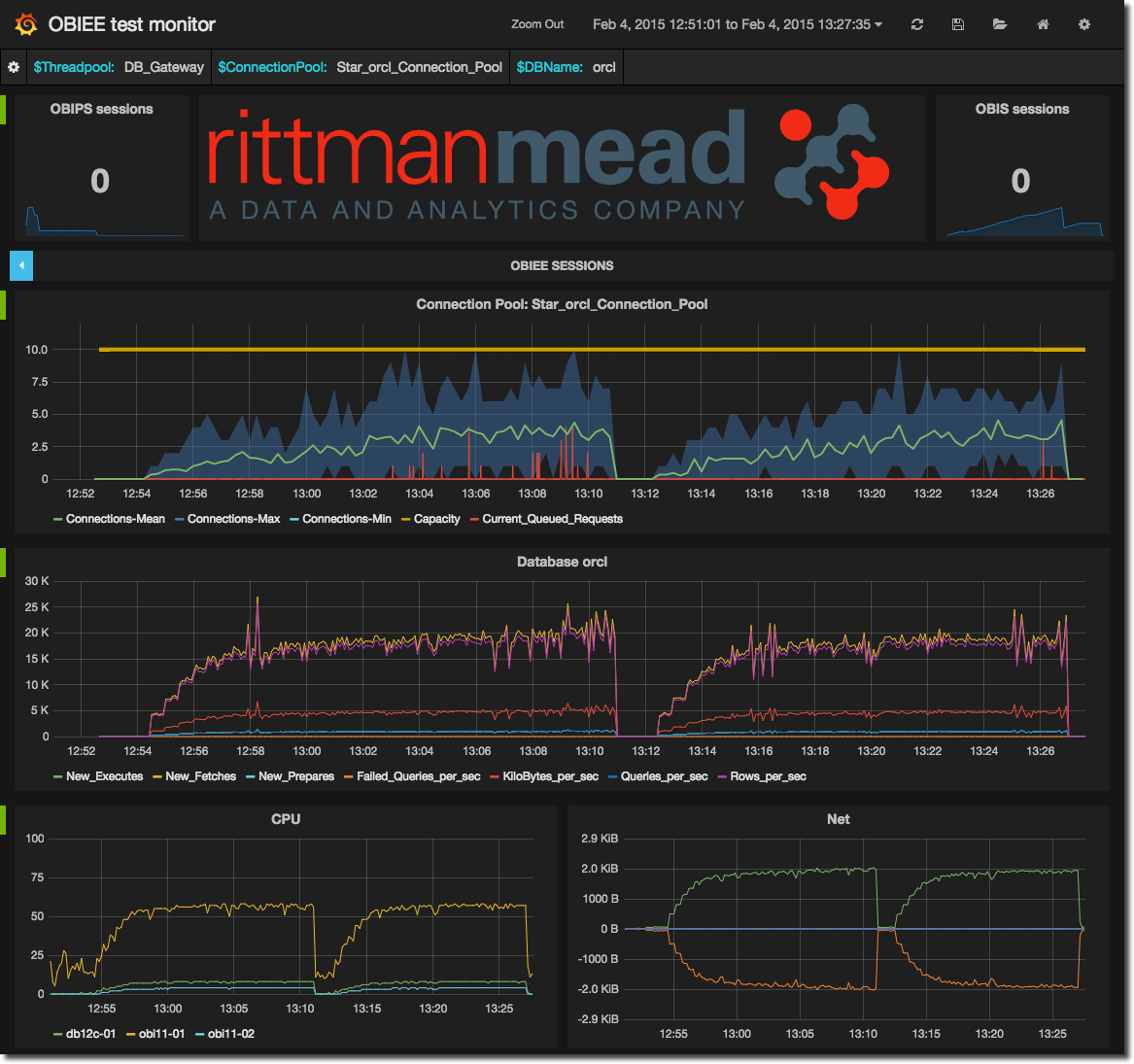Viewport: 1134px width, 1064px height.
Task: Click the OBIEE test monitor dashboard title
Action: tap(132, 24)
